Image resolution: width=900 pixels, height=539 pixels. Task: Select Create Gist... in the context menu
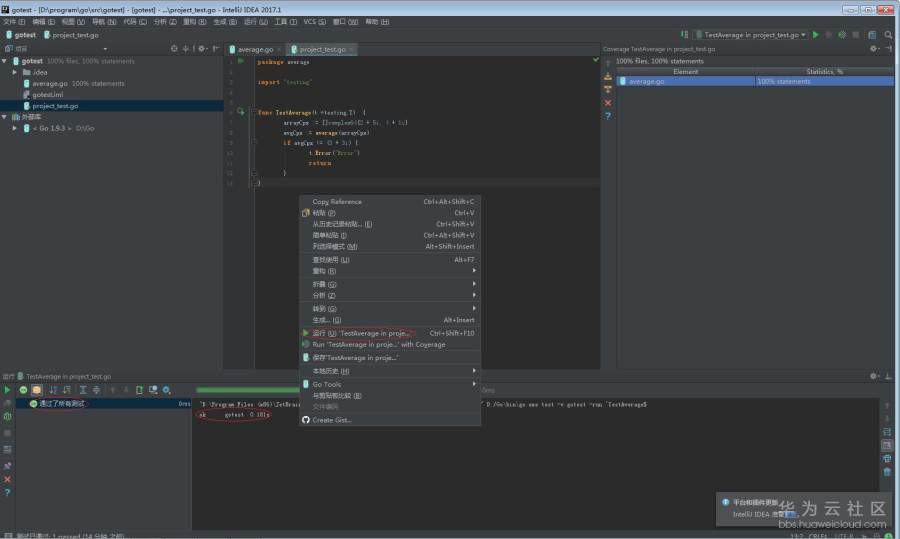pyautogui.click(x=332, y=420)
